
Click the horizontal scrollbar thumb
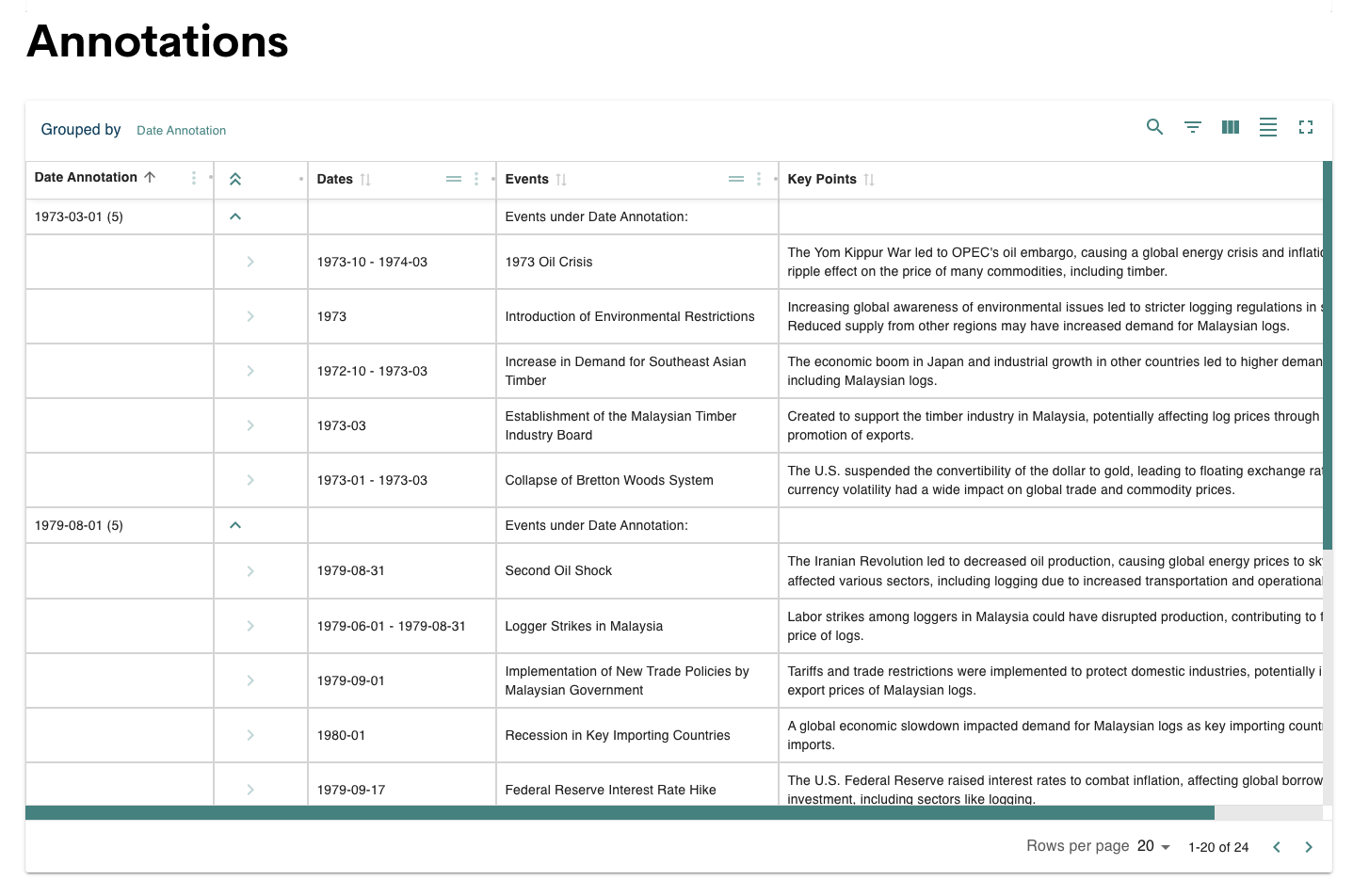pyautogui.click(x=620, y=812)
